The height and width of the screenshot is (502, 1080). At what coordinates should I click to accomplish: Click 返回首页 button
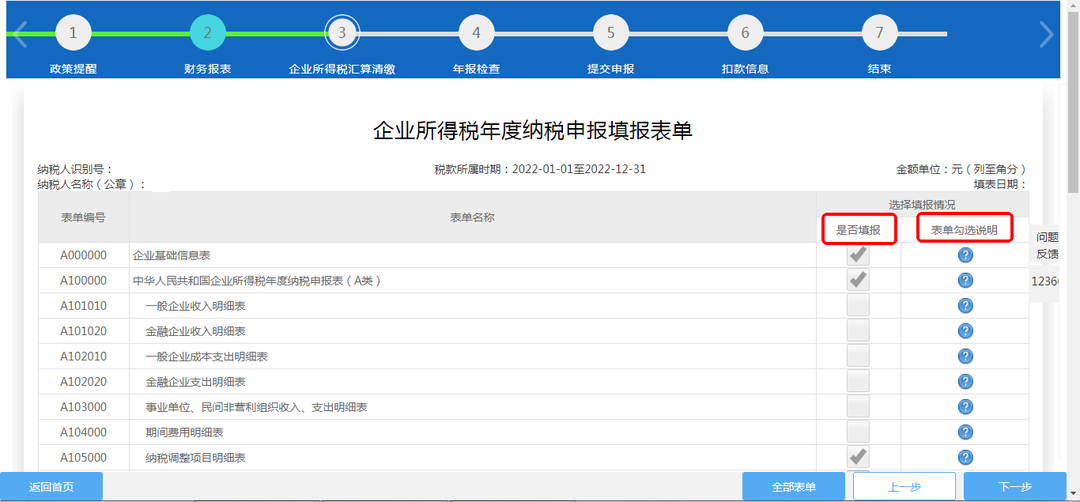51,487
